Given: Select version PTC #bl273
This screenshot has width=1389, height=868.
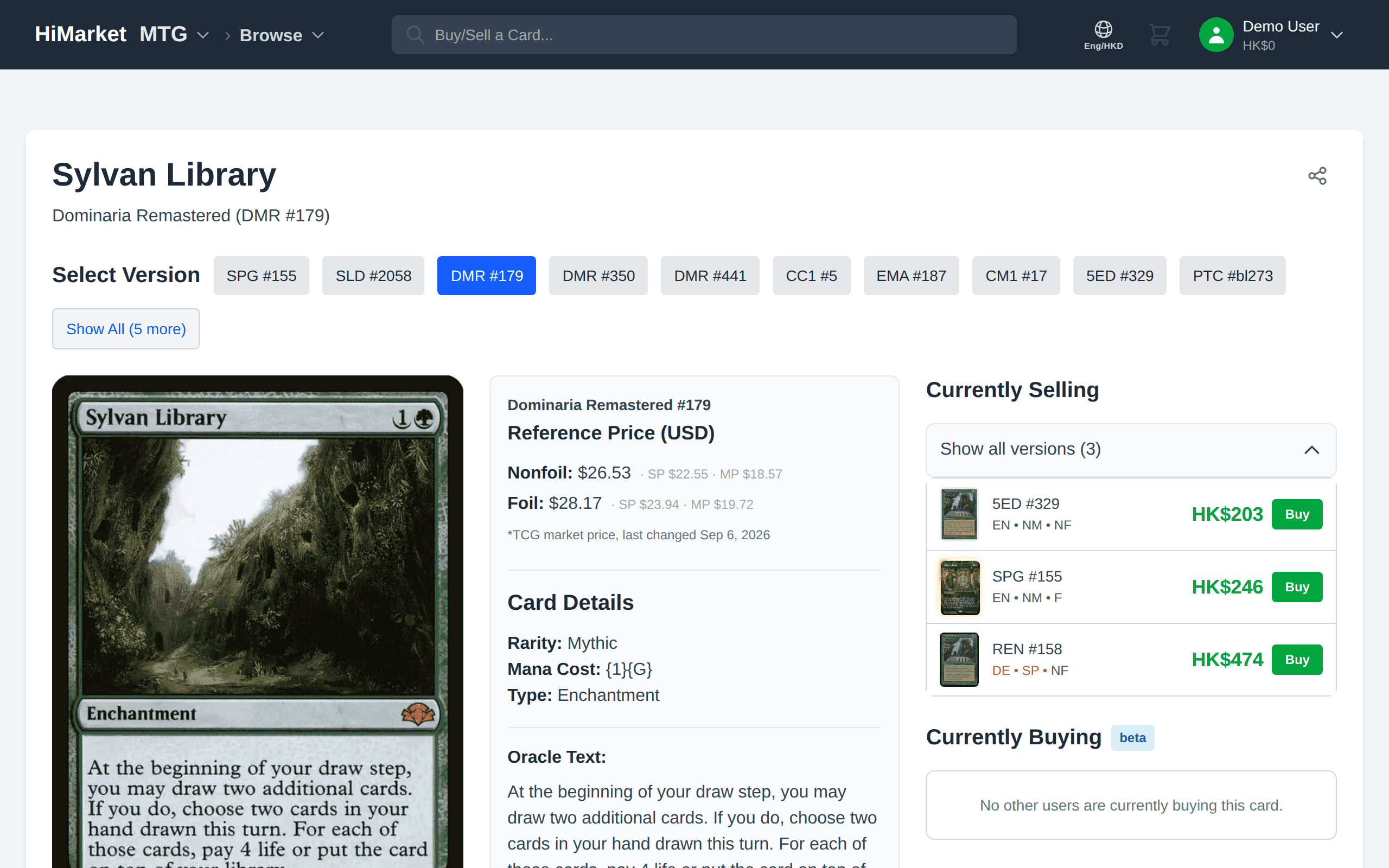Looking at the screenshot, I should (x=1232, y=276).
